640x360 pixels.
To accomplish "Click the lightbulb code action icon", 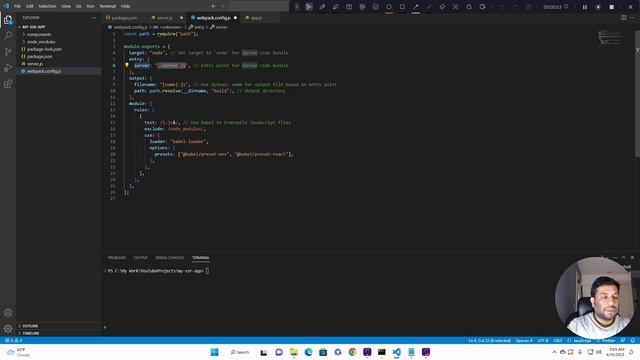I will pyautogui.click(x=127, y=65).
